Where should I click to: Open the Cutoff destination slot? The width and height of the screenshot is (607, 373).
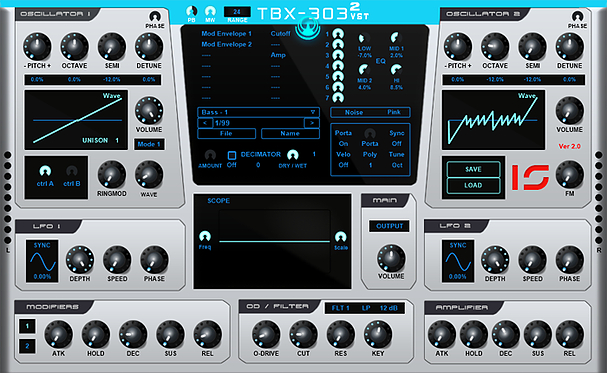(280, 34)
